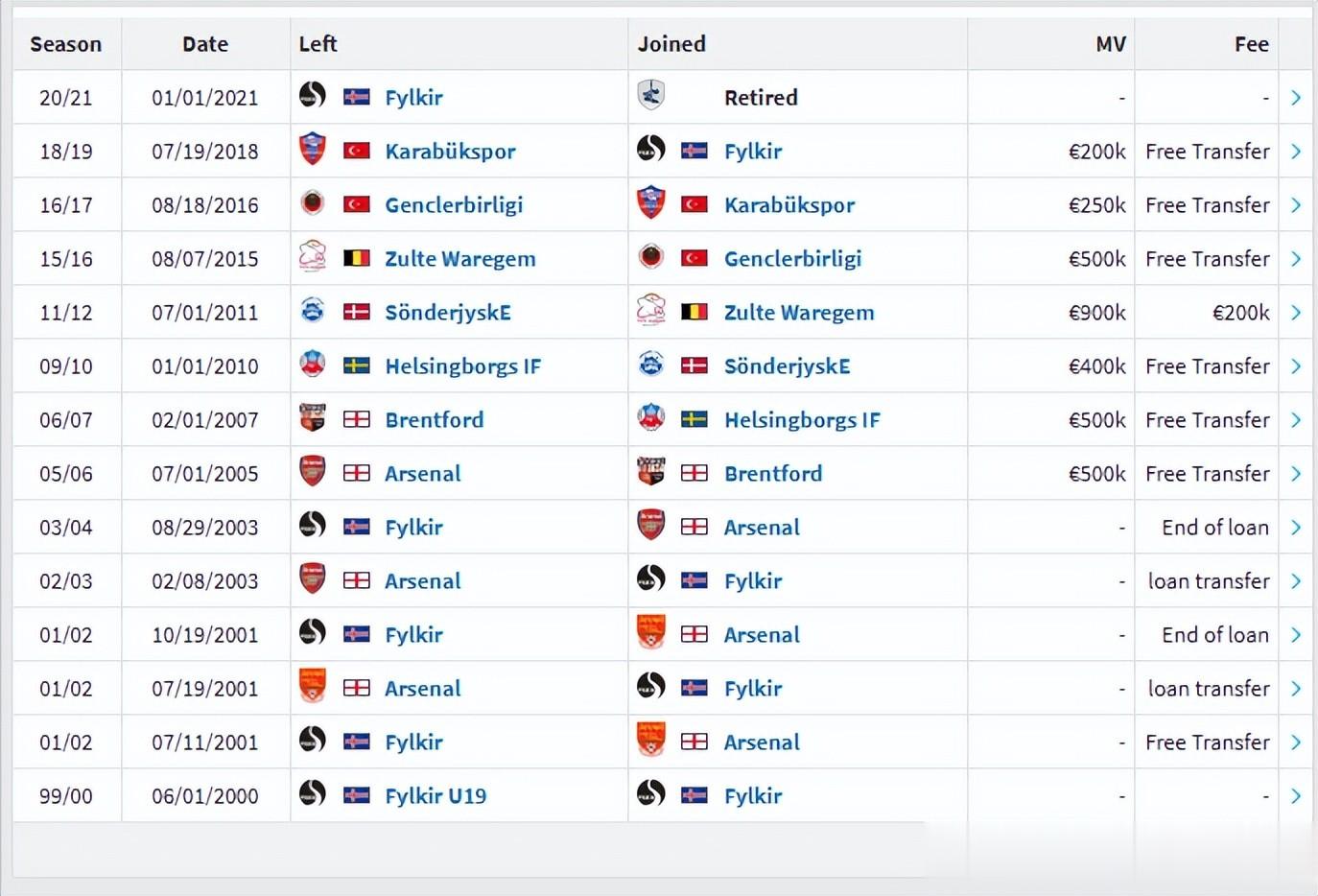This screenshot has height=896, width=1318.
Task: Expand details arrow for 11/12 €200k transfer row
Action: click(x=1296, y=312)
